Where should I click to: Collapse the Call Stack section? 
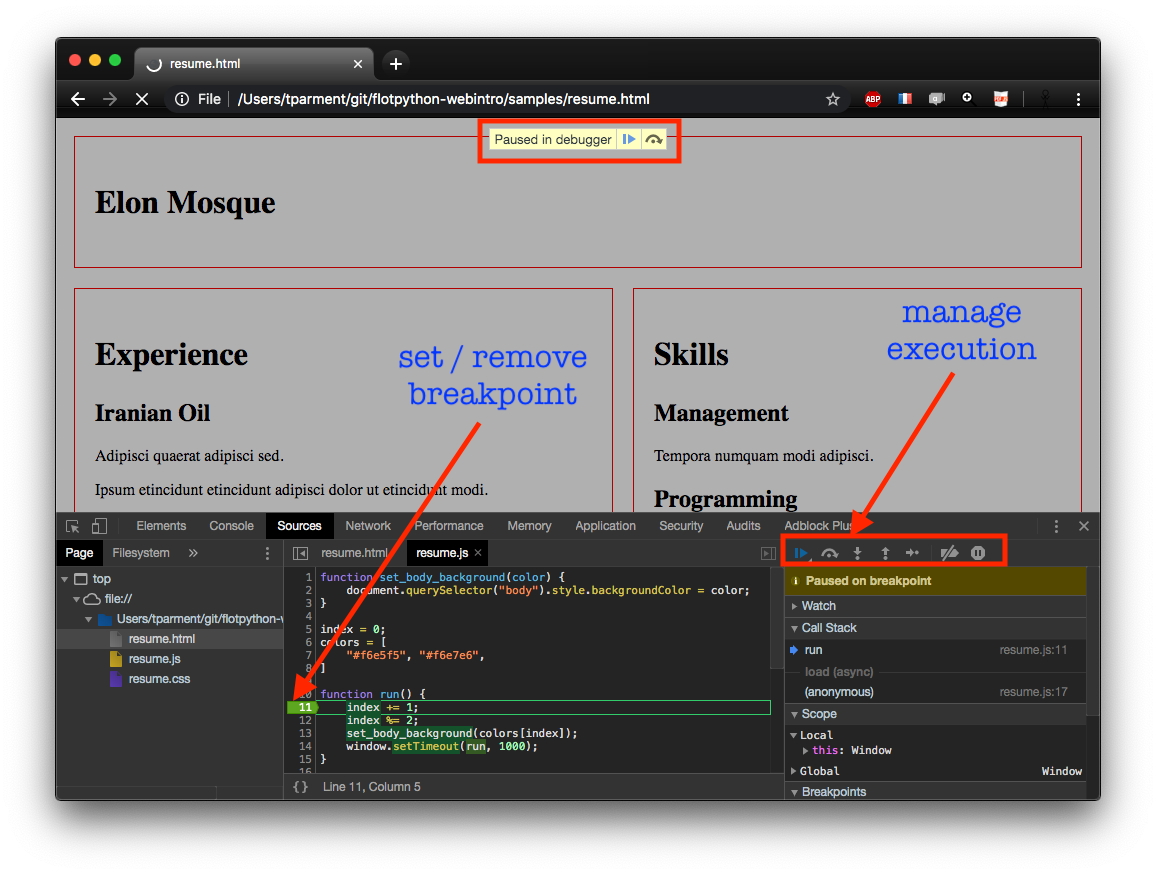(829, 628)
